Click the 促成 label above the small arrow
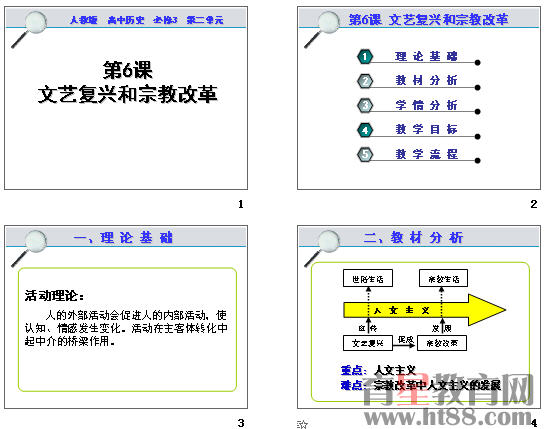 tap(406, 339)
